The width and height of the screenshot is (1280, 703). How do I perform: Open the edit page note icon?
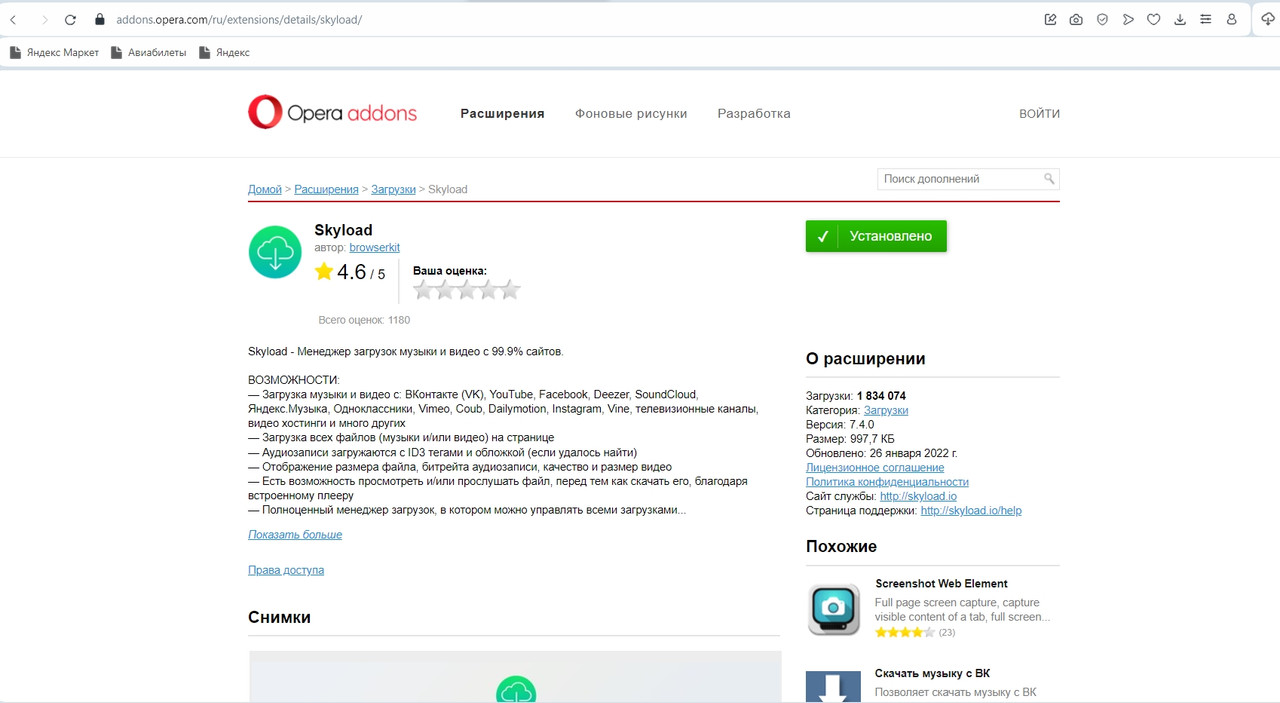pyautogui.click(x=1050, y=20)
